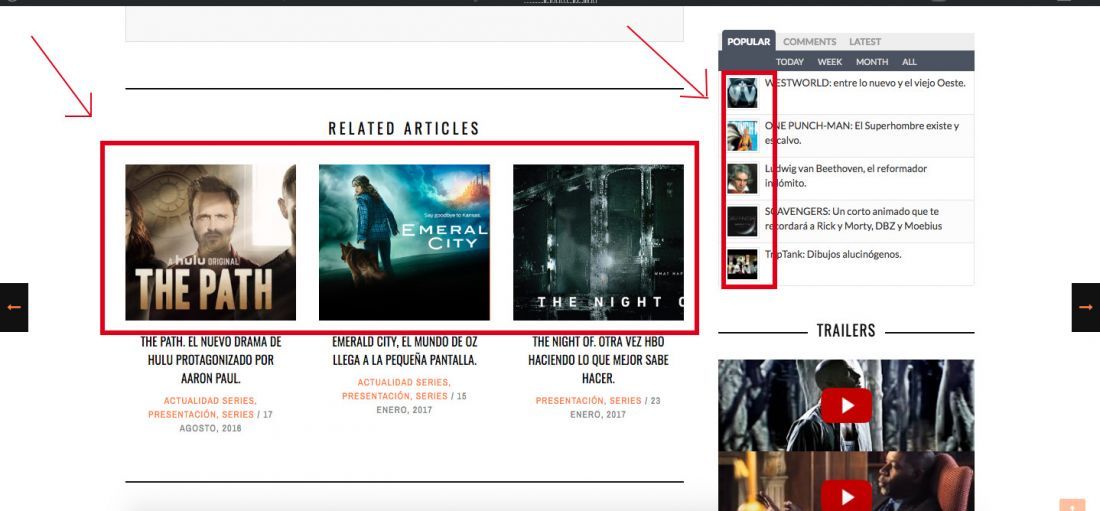The image size is (1100, 511).
Task: Open TripTank: Dibujos alucinógenos link
Action: pos(833,254)
